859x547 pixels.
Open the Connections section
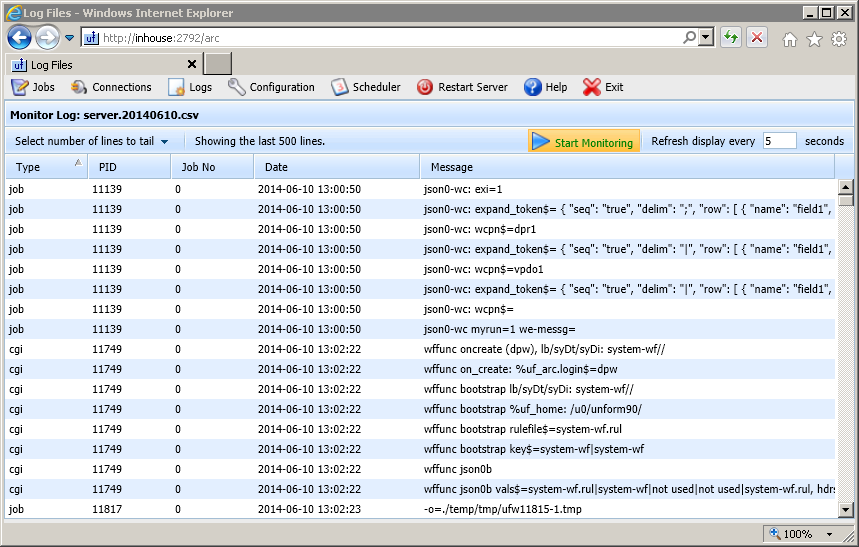click(78, 87)
